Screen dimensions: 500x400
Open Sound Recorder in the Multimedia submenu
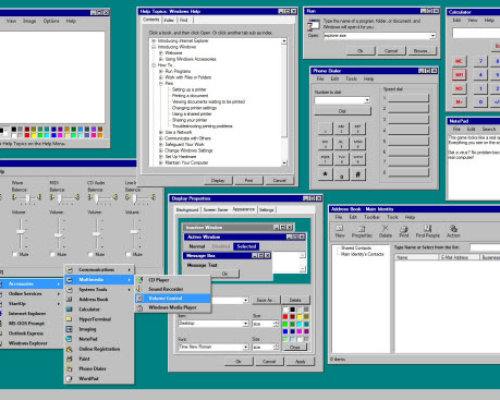[x=173, y=289]
